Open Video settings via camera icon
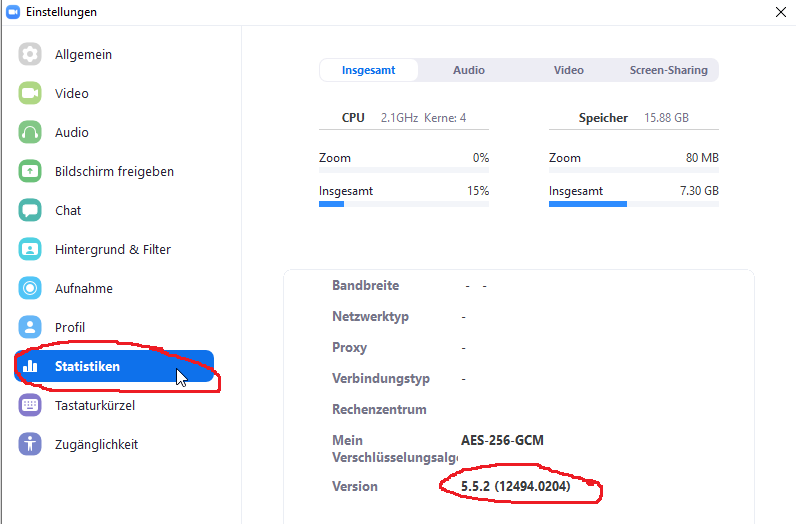 click(x=30, y=93)
